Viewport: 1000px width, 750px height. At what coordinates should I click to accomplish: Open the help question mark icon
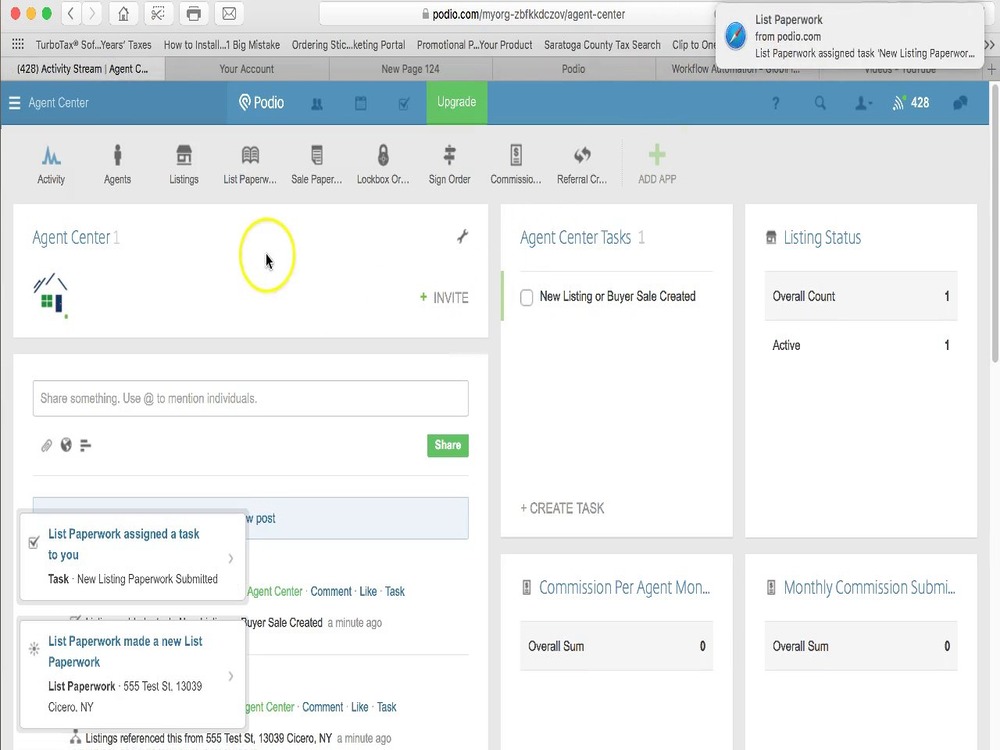pyautogui.click(x=776, y=103)
